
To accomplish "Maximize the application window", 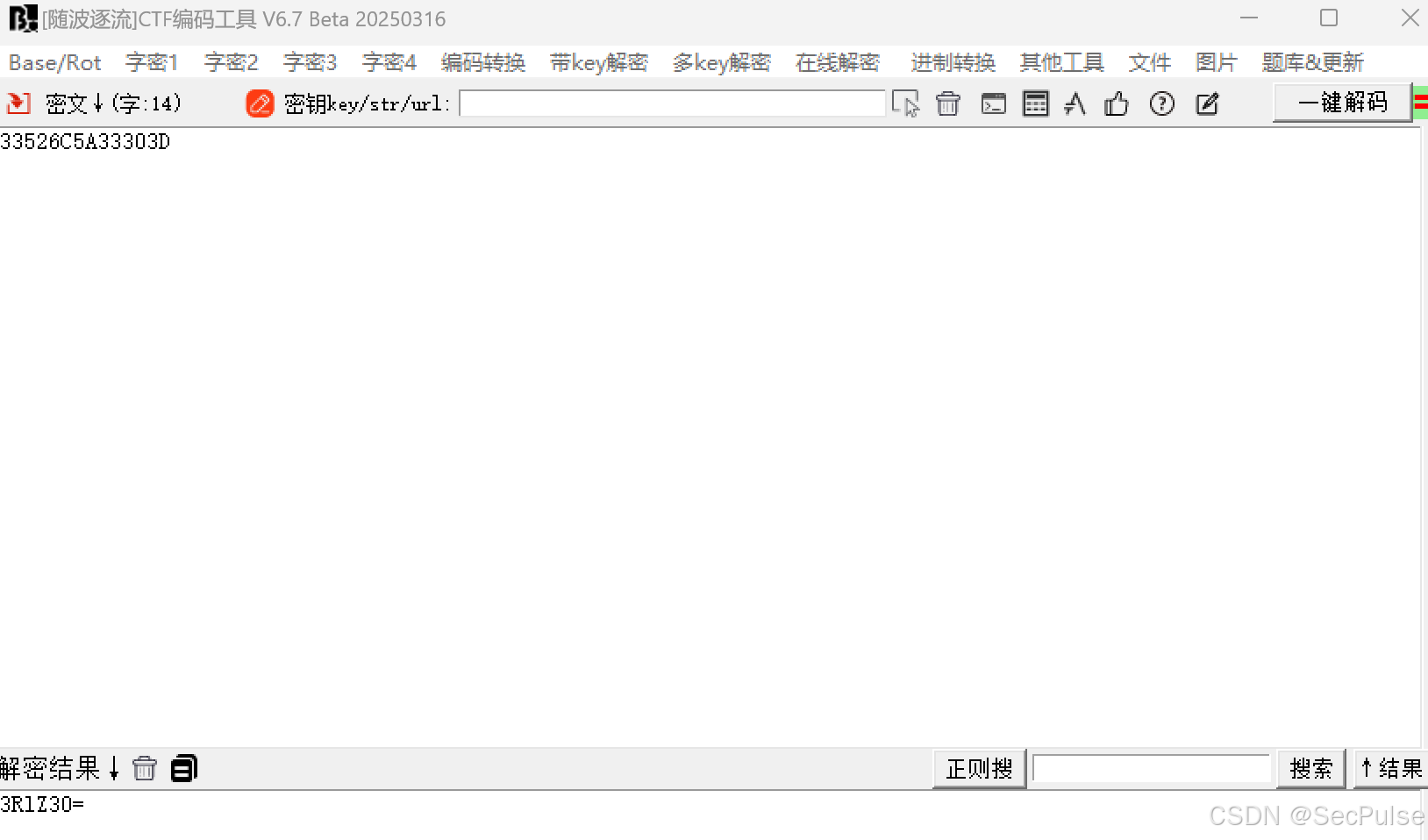I will click(1329, 18).
